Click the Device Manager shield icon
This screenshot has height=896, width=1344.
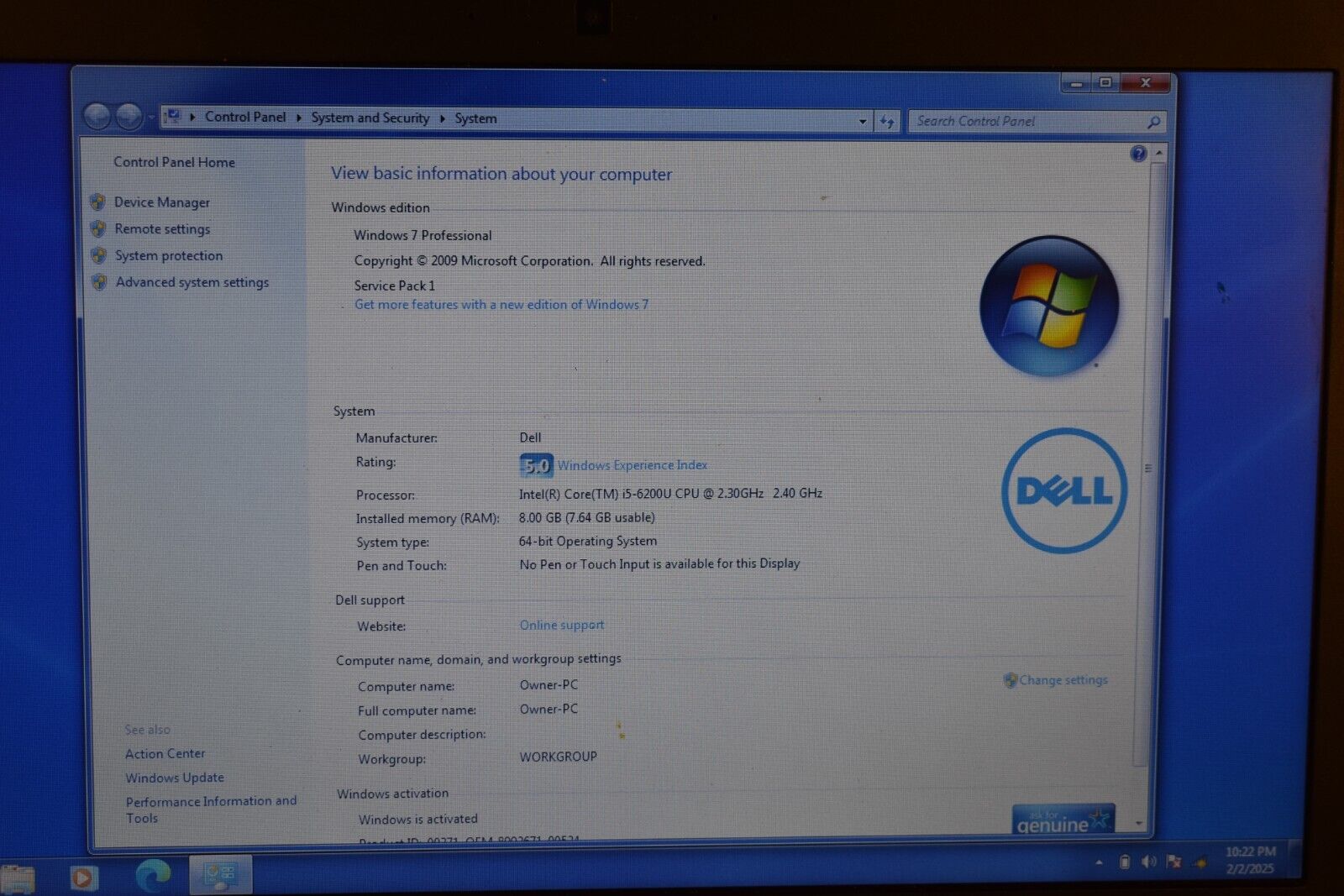tap(97, 202)
